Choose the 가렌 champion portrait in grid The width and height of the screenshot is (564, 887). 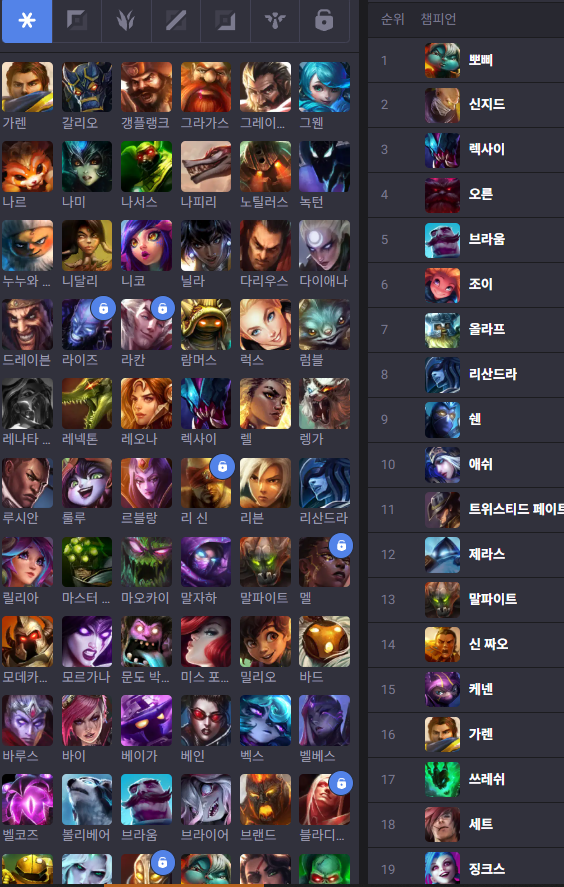tap(27, 87)
